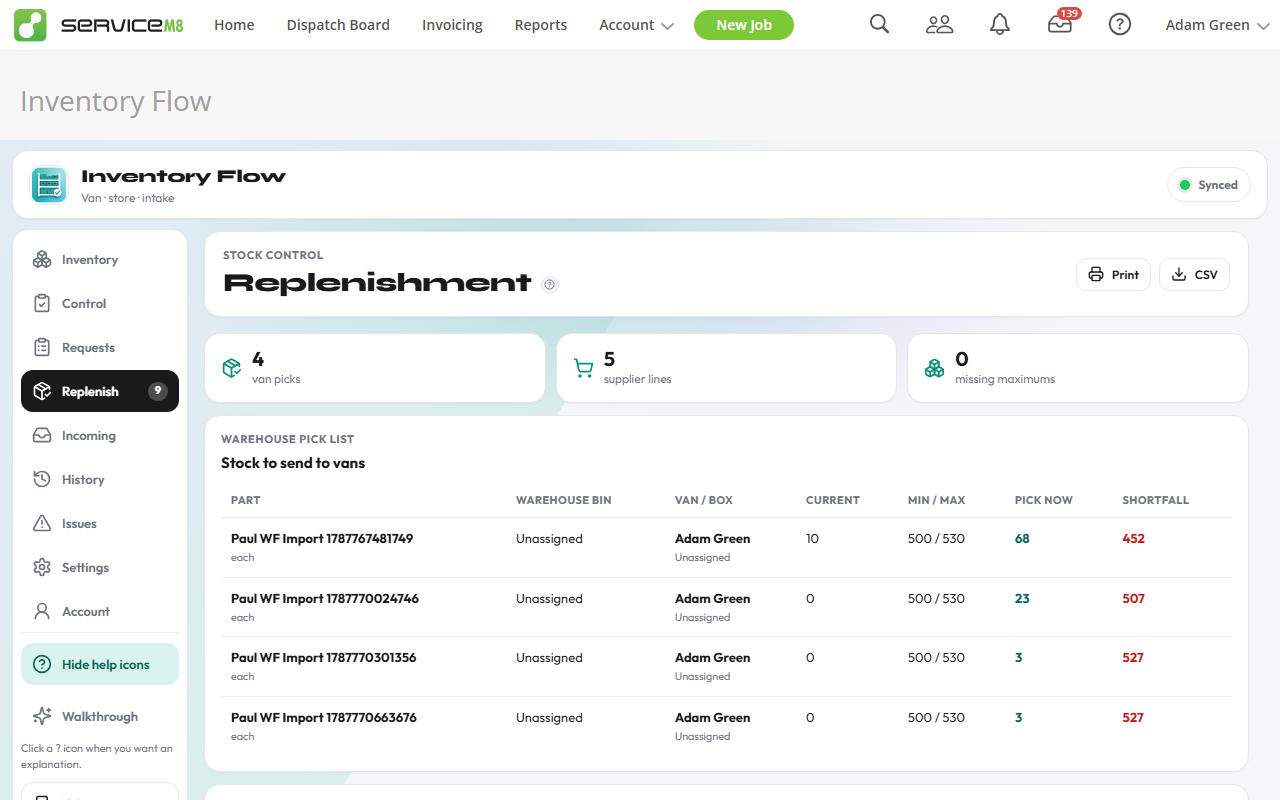Open Invoicing in top navigation
The width and height of the screenshot is (1280, 800).
452,25
